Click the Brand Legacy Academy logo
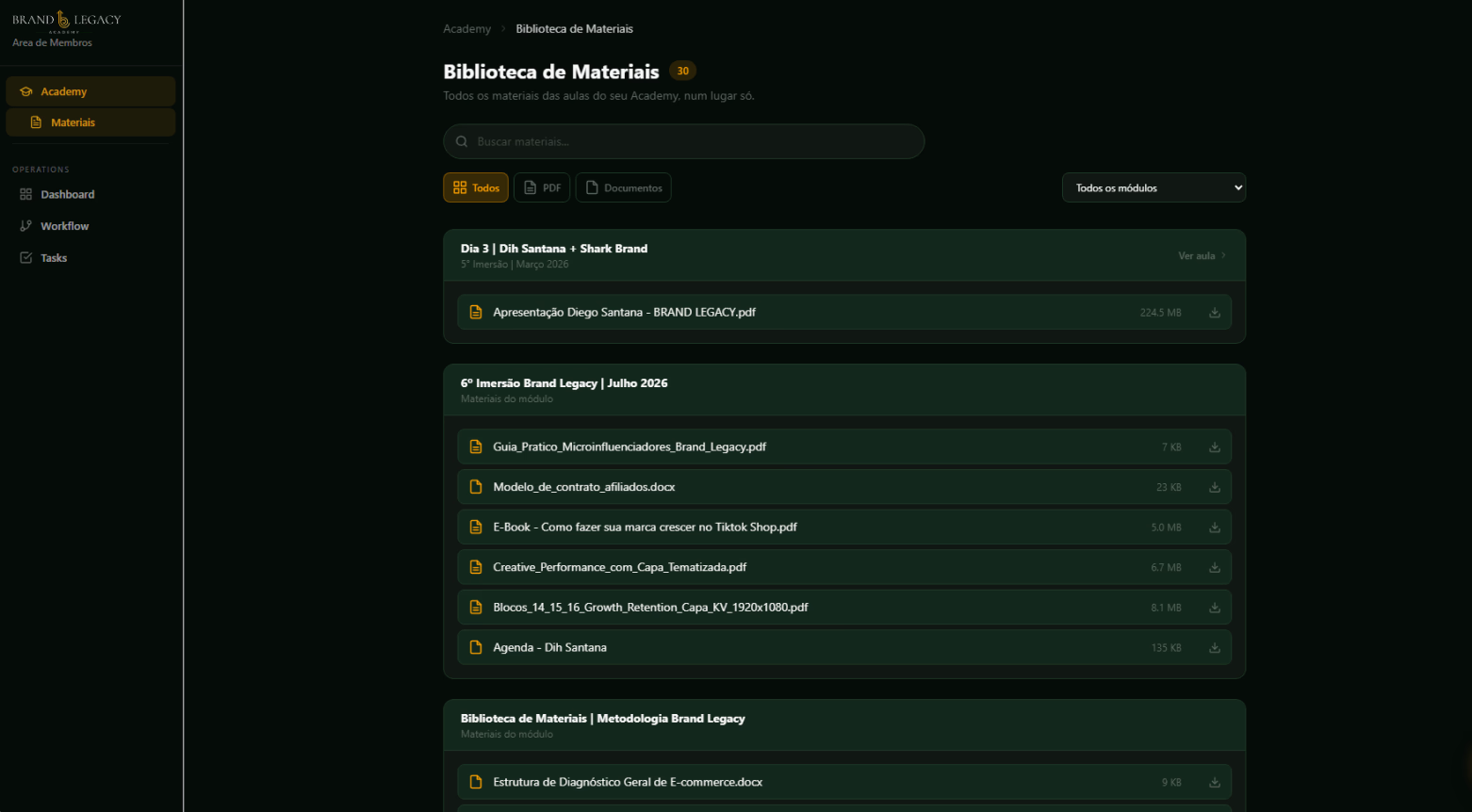This screenshot has width=1472, height=812. (x=67, y=21)
